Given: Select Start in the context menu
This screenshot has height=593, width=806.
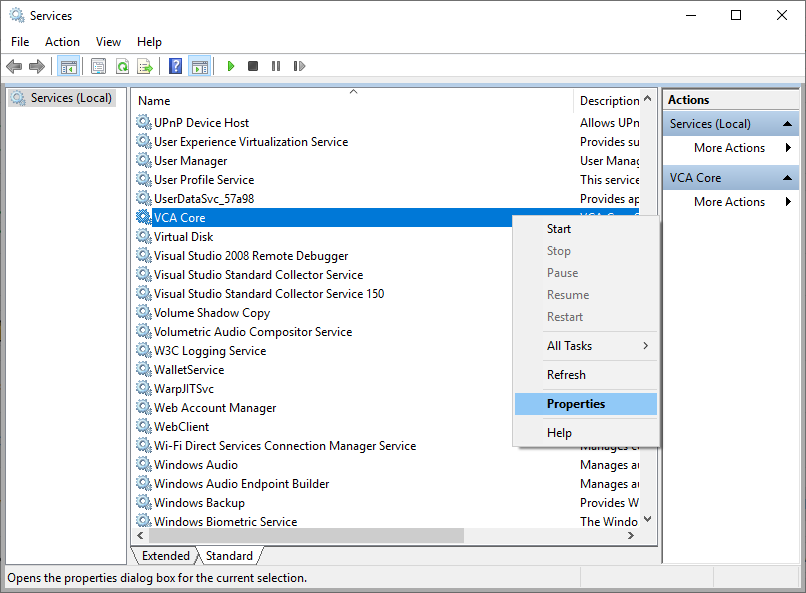Looking at the screenshot, I should tap(559, 229).
